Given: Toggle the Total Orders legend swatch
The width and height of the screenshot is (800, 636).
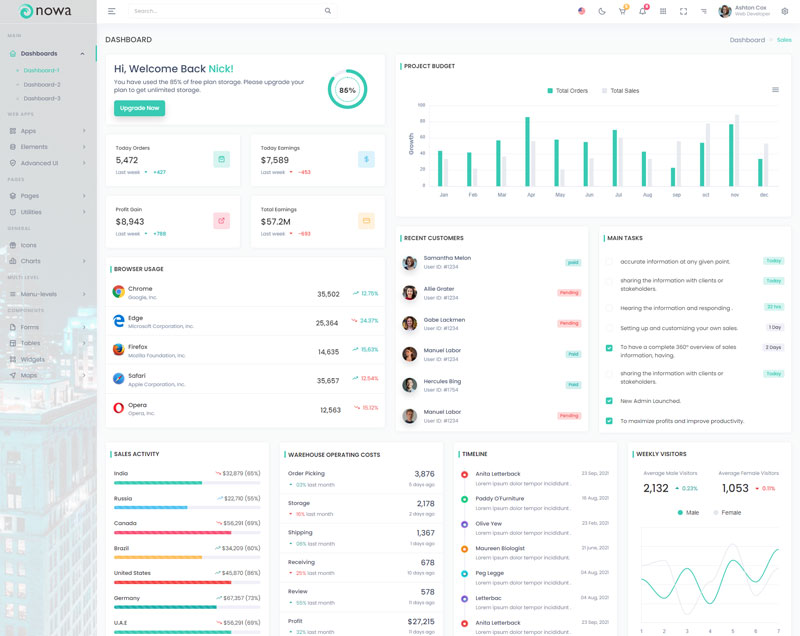Looking at the screenshot, I should (x=550, y=91).
